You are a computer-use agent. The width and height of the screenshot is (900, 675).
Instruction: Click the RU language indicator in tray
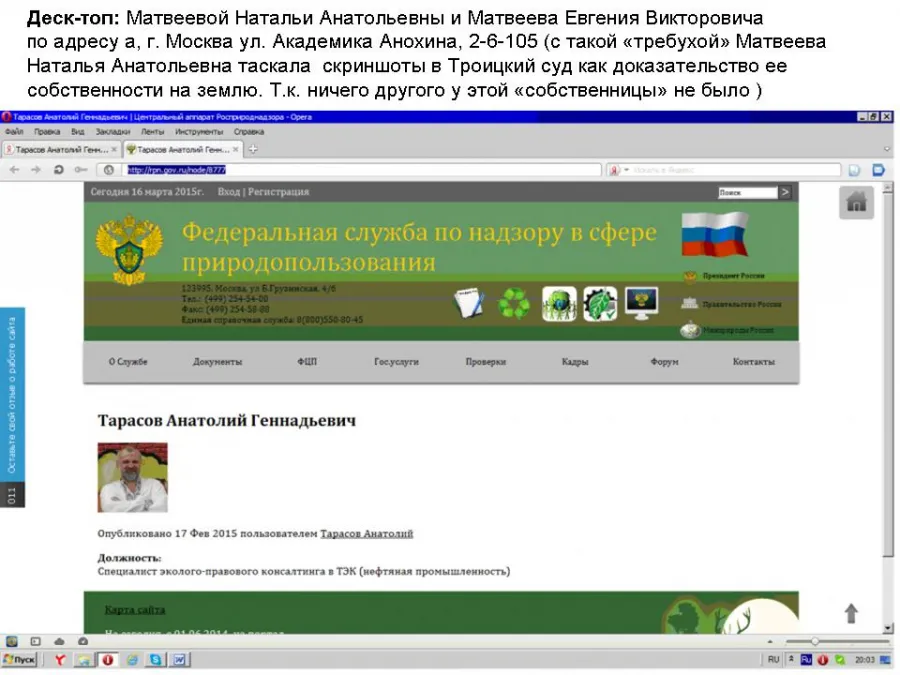tap(773, 660)
